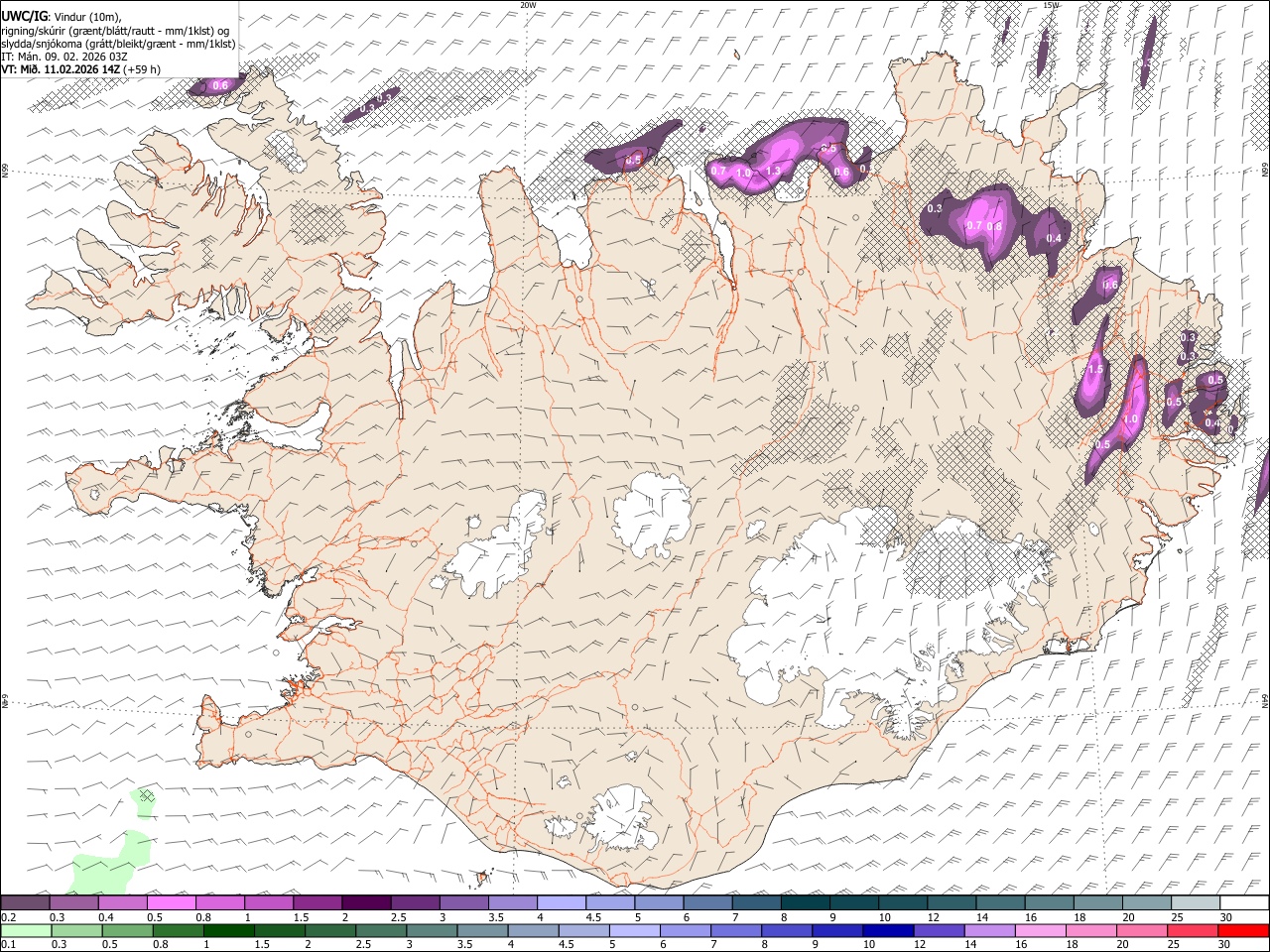Click the 0.6 value near the Westfjords tip

pos(220,85)
